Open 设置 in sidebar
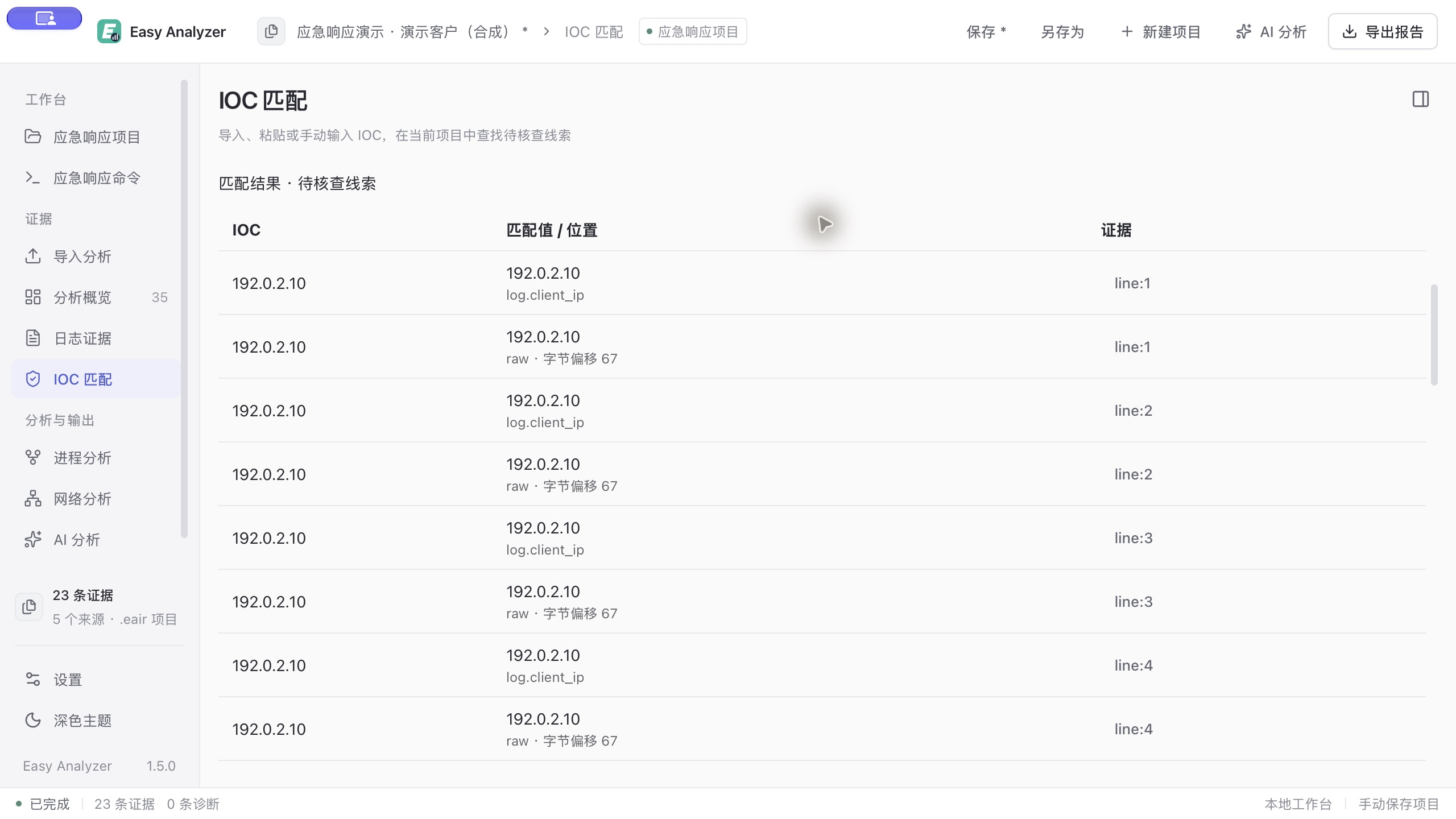 click(96, 679)
